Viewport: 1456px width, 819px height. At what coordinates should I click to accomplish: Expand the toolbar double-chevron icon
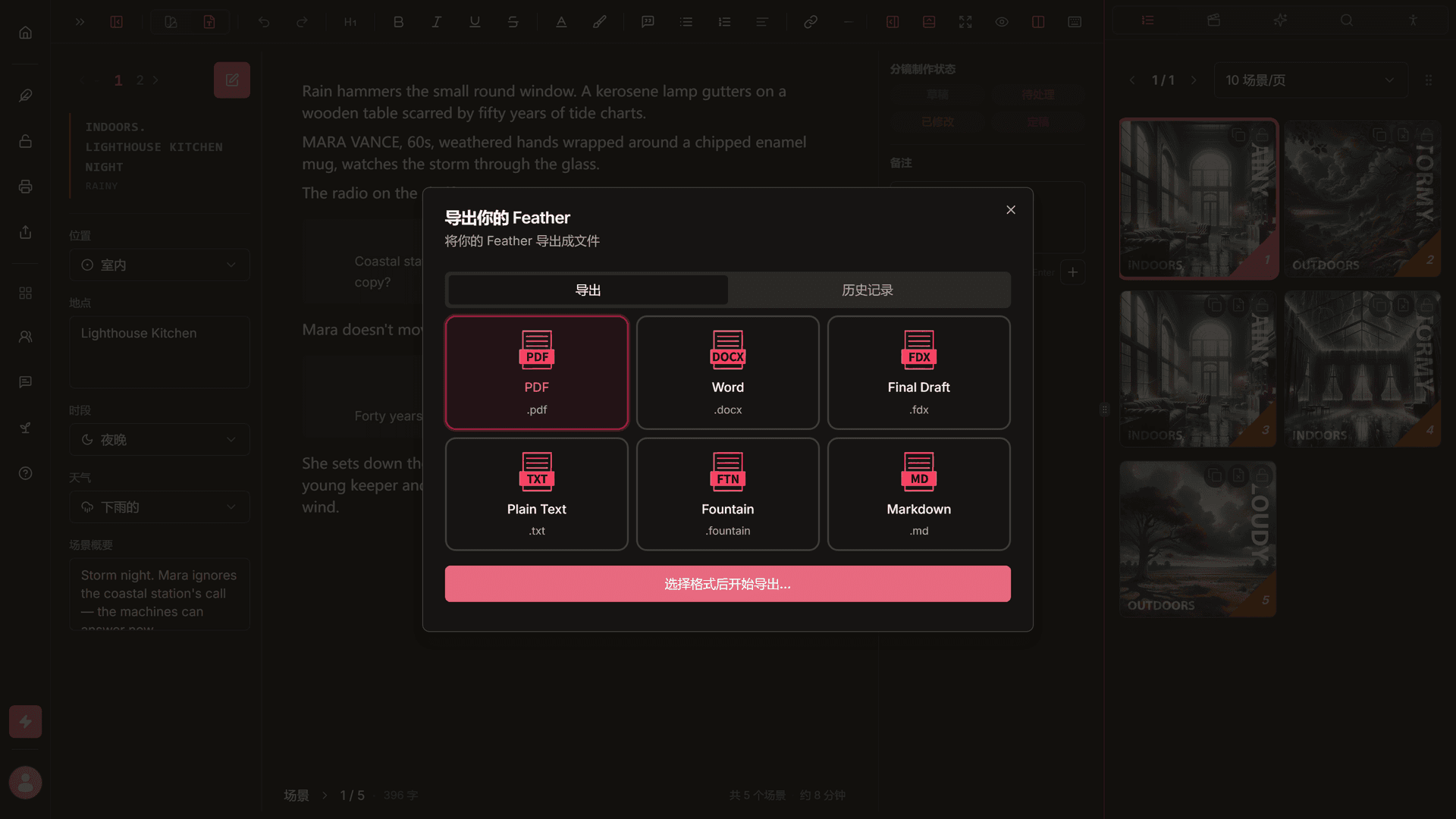(80, 22)
